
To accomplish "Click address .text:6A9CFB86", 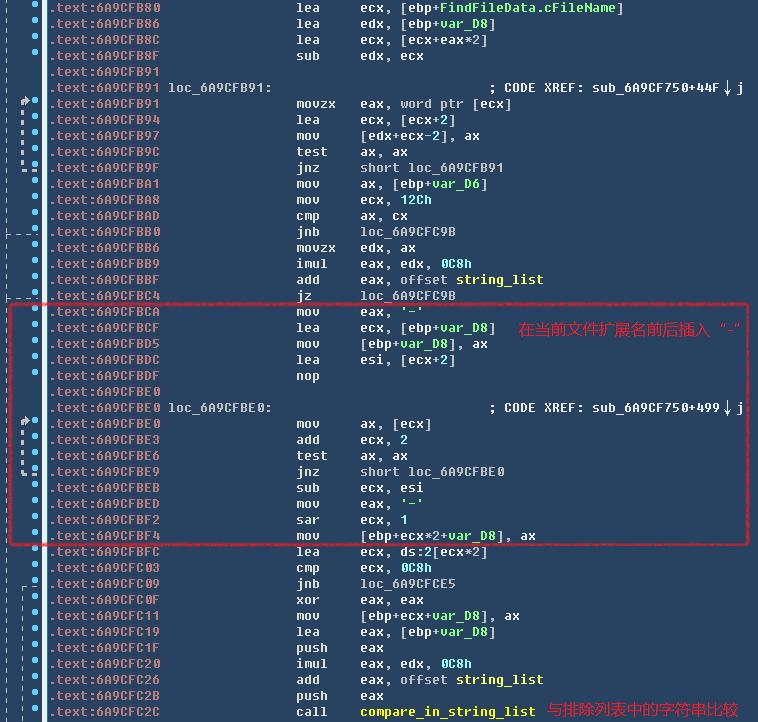I will pos(105,24).
